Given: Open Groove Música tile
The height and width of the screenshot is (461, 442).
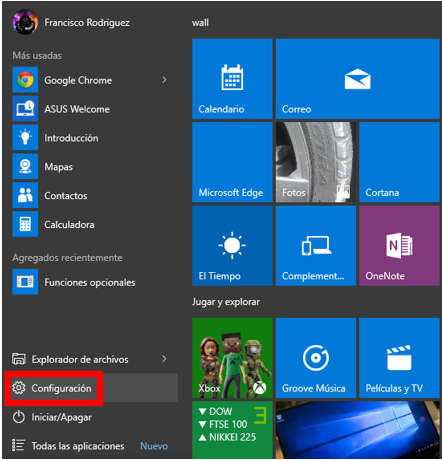Looking at the screenshot, I should tap(316, 358).
